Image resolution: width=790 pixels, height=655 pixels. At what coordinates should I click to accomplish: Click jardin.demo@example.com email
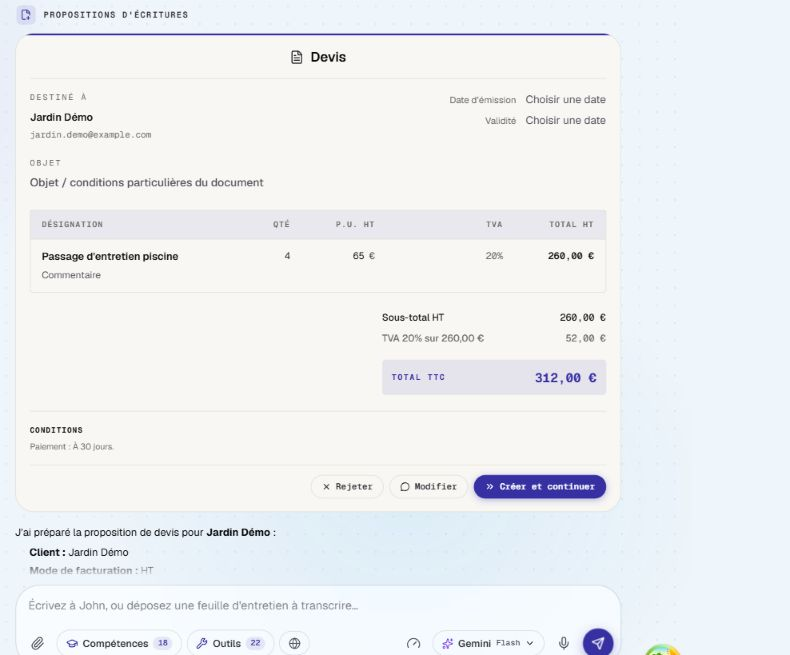click(x=91, y=135)
